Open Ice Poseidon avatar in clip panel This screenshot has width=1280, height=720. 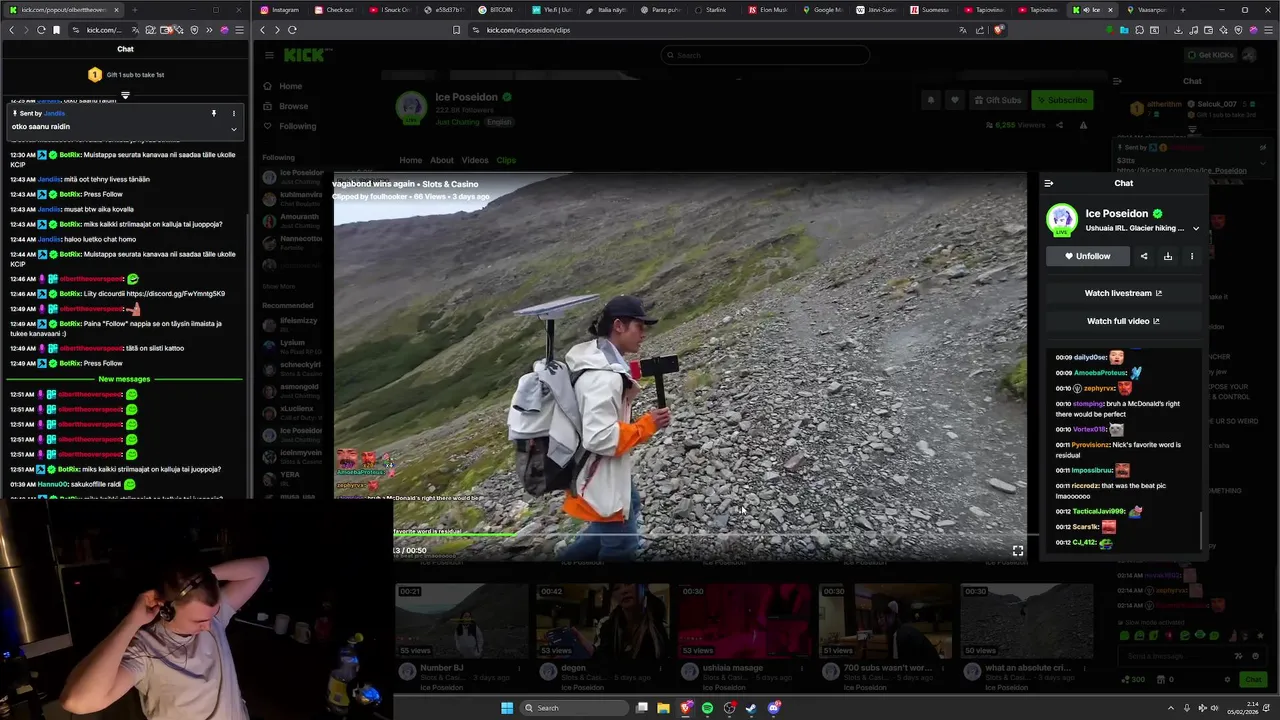pyautogui.click(x=1062, y=219)
